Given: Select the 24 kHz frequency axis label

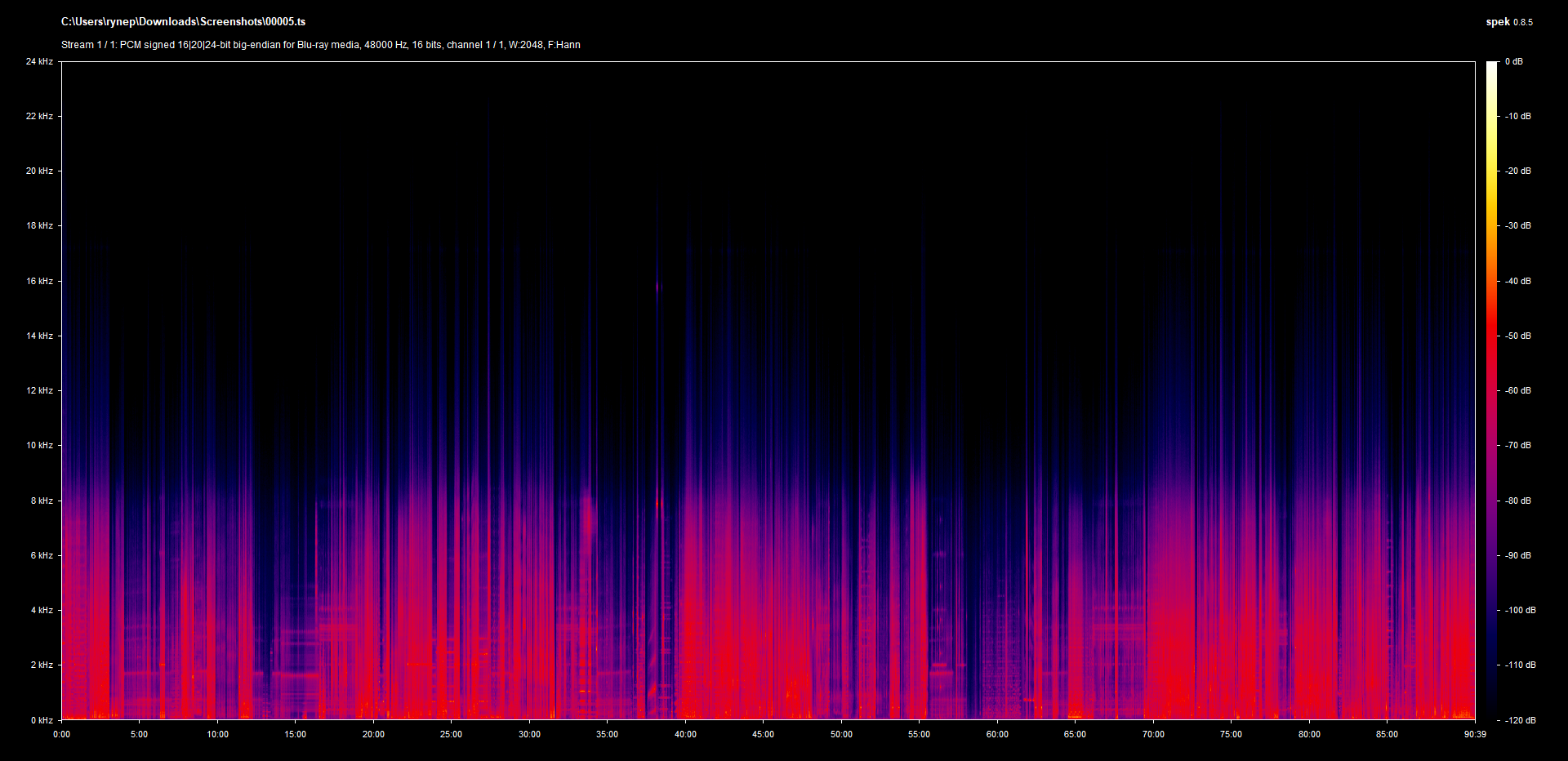Looking at the screenshot, I should click(x=39, y=61).
